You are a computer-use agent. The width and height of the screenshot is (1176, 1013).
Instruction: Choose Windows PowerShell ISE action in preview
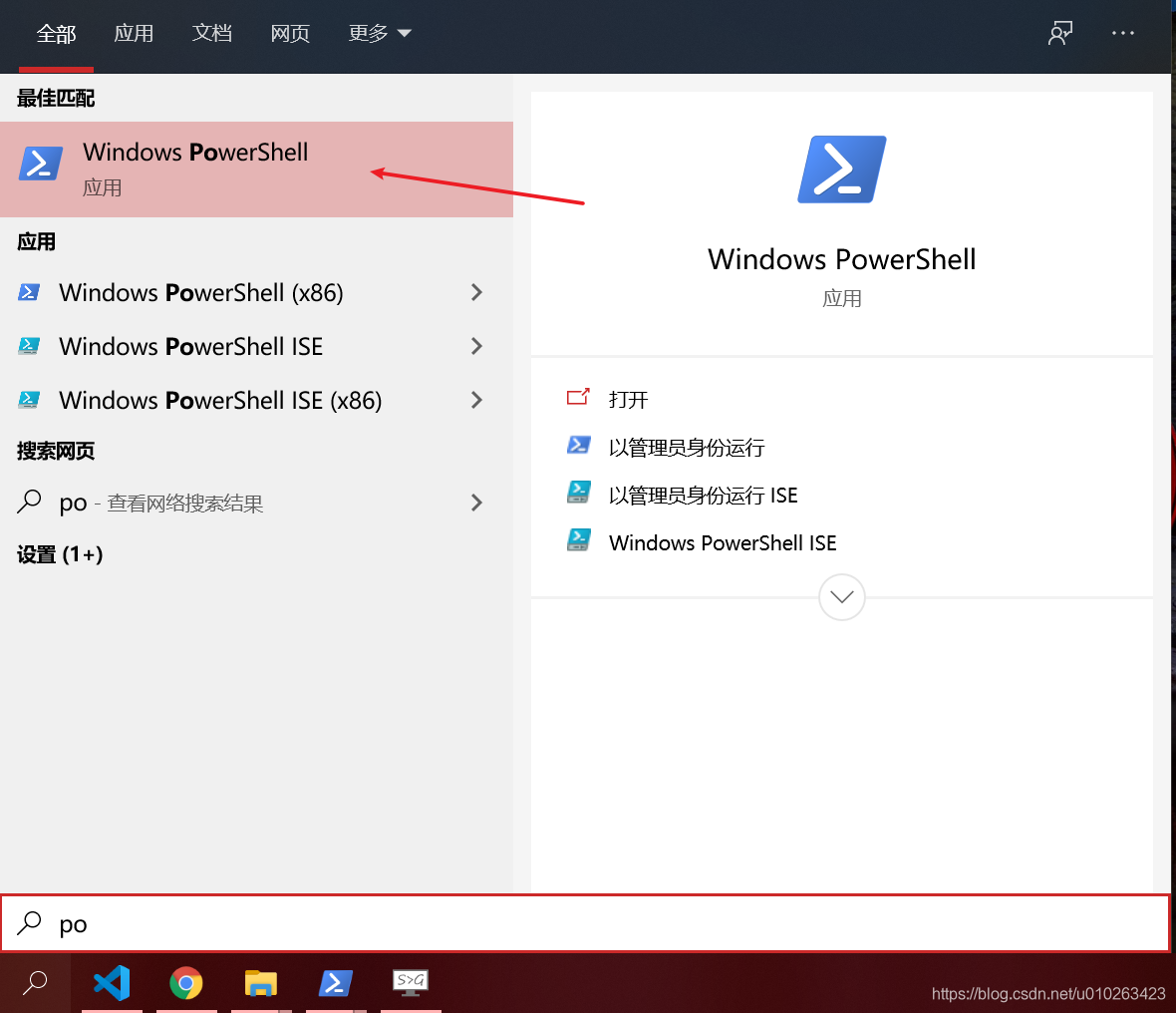[723, 543]
